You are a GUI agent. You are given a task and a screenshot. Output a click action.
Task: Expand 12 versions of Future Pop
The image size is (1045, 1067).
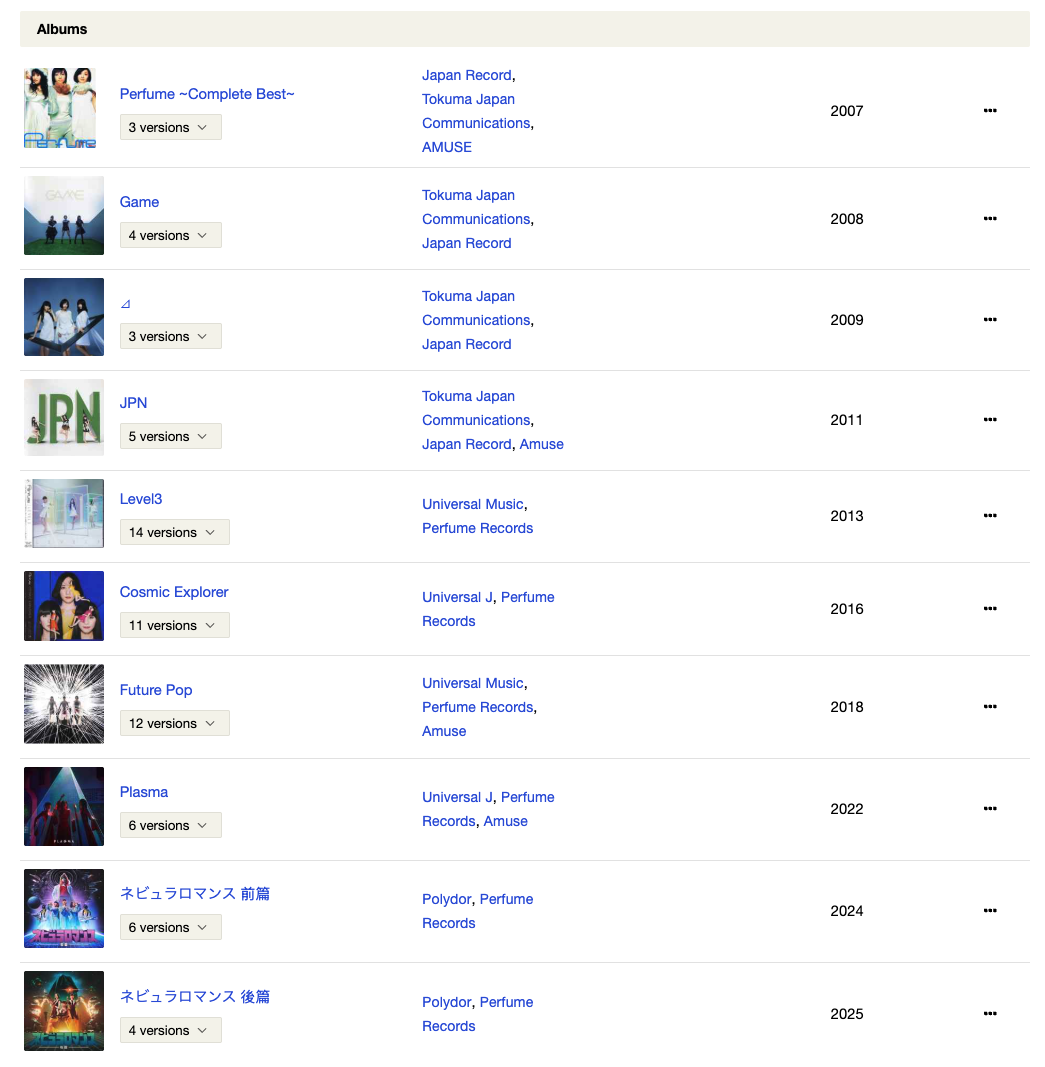pyautogui.click(x=175, y=723)
